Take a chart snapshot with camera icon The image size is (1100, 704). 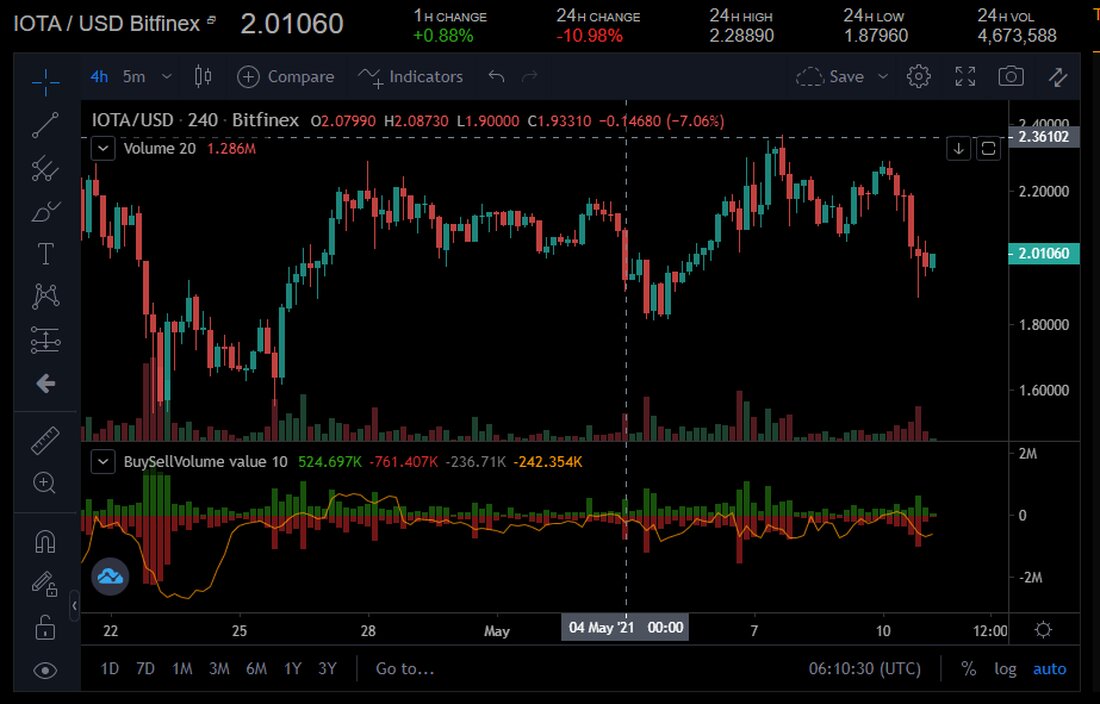click(1011, 76)
